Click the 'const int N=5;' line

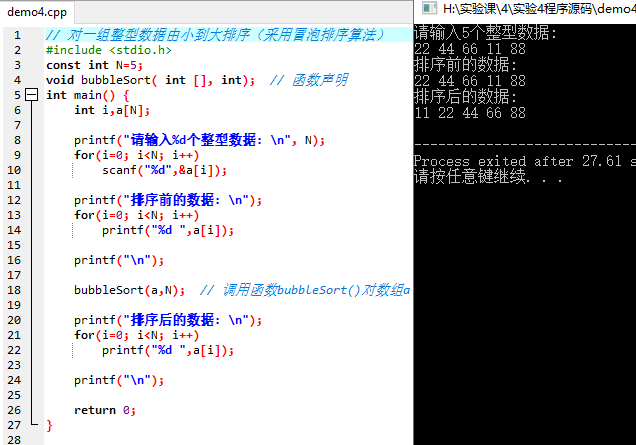[x=94, y=65]
